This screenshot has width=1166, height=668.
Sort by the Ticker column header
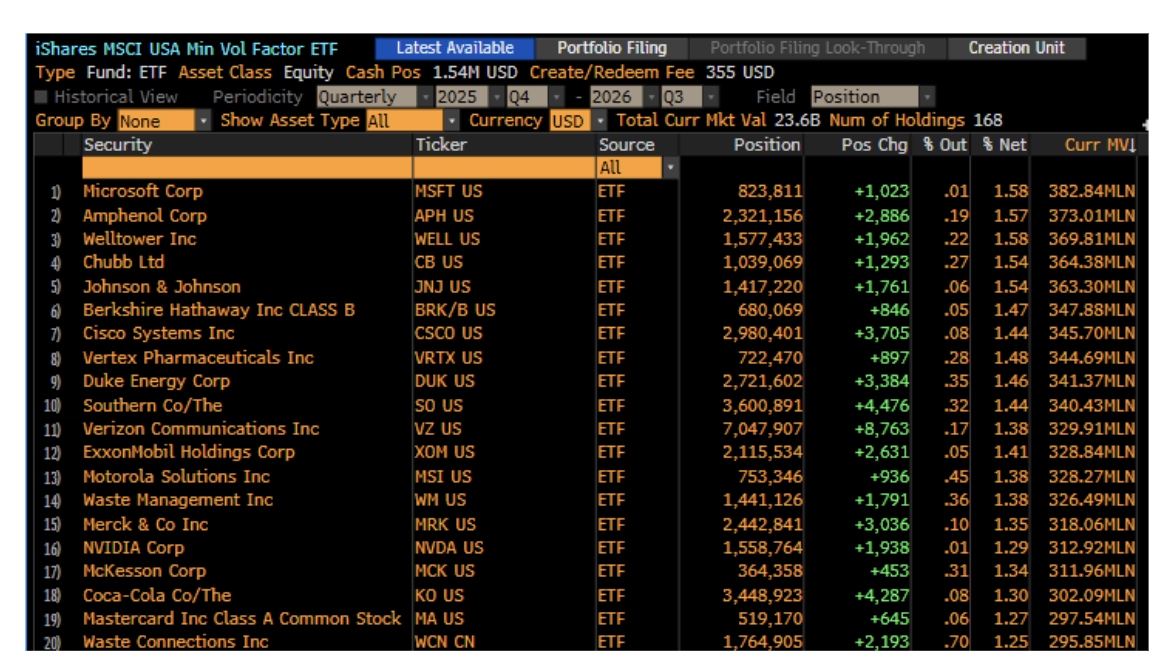[x=441, y=145]
